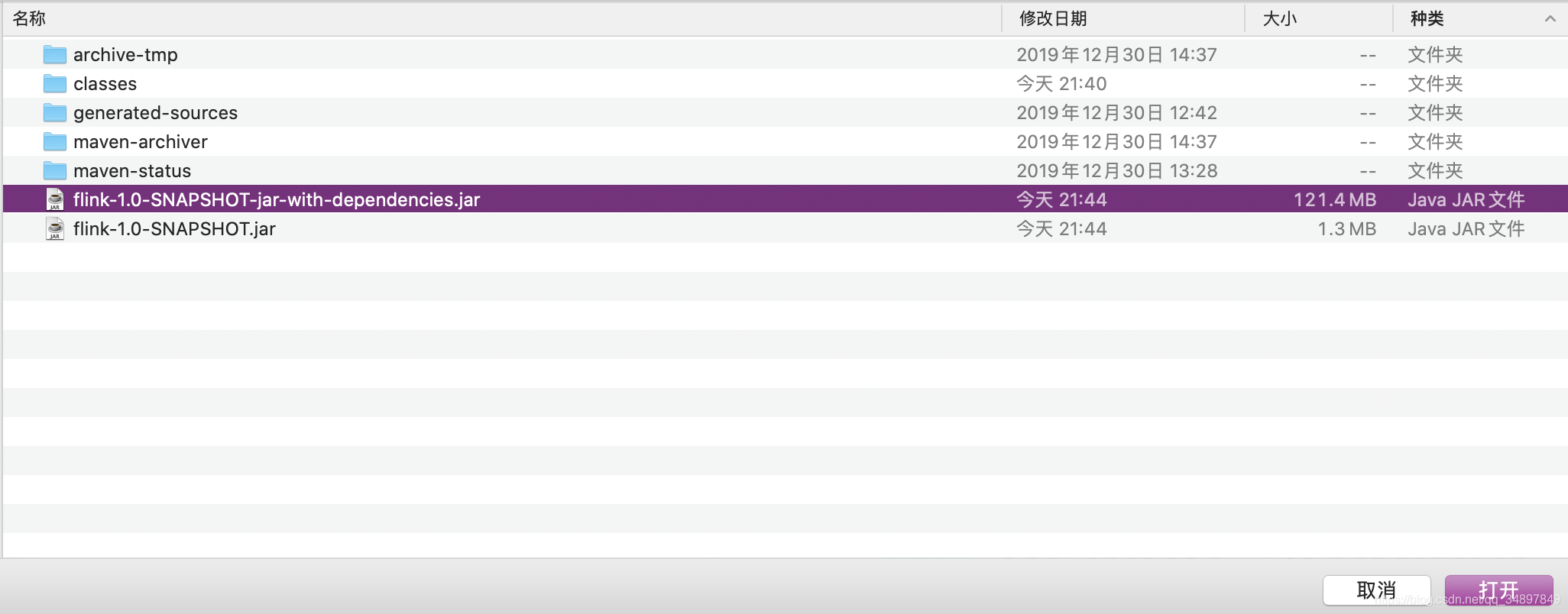
Task: Click the maven-status folder icon
Action: 55,170
